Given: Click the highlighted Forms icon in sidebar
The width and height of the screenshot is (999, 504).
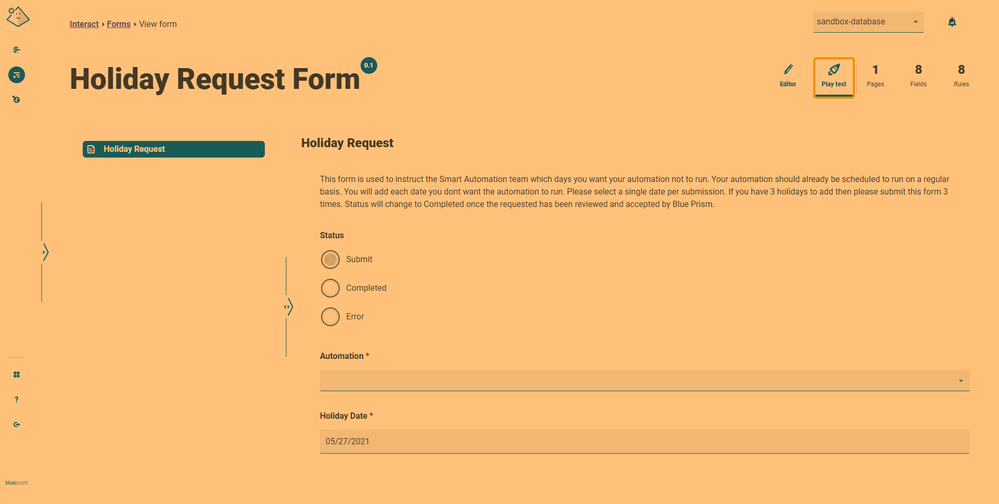Looking at the screenshot, I should click(16, 75).
